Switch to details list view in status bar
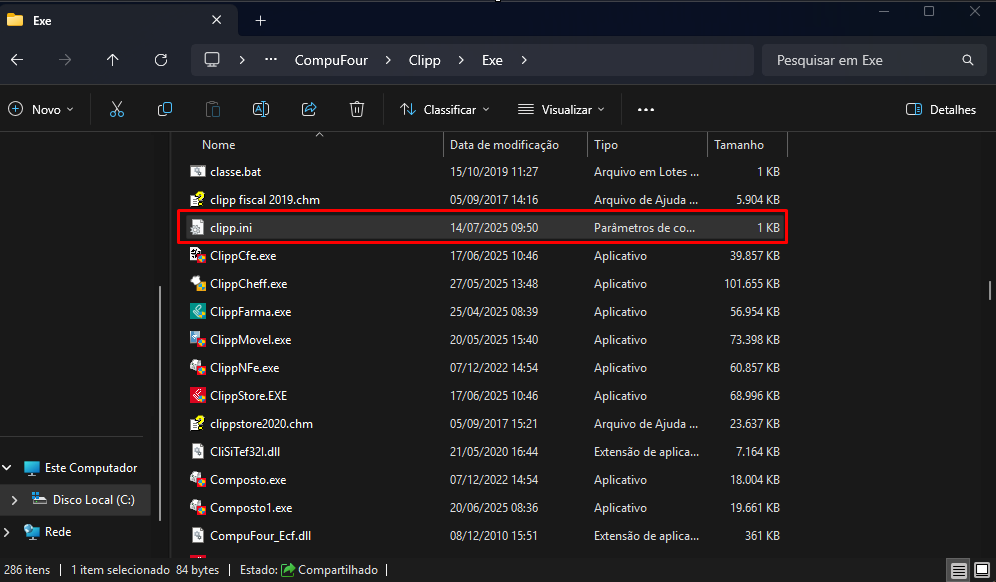996x582 pixels. pos(958,570)
